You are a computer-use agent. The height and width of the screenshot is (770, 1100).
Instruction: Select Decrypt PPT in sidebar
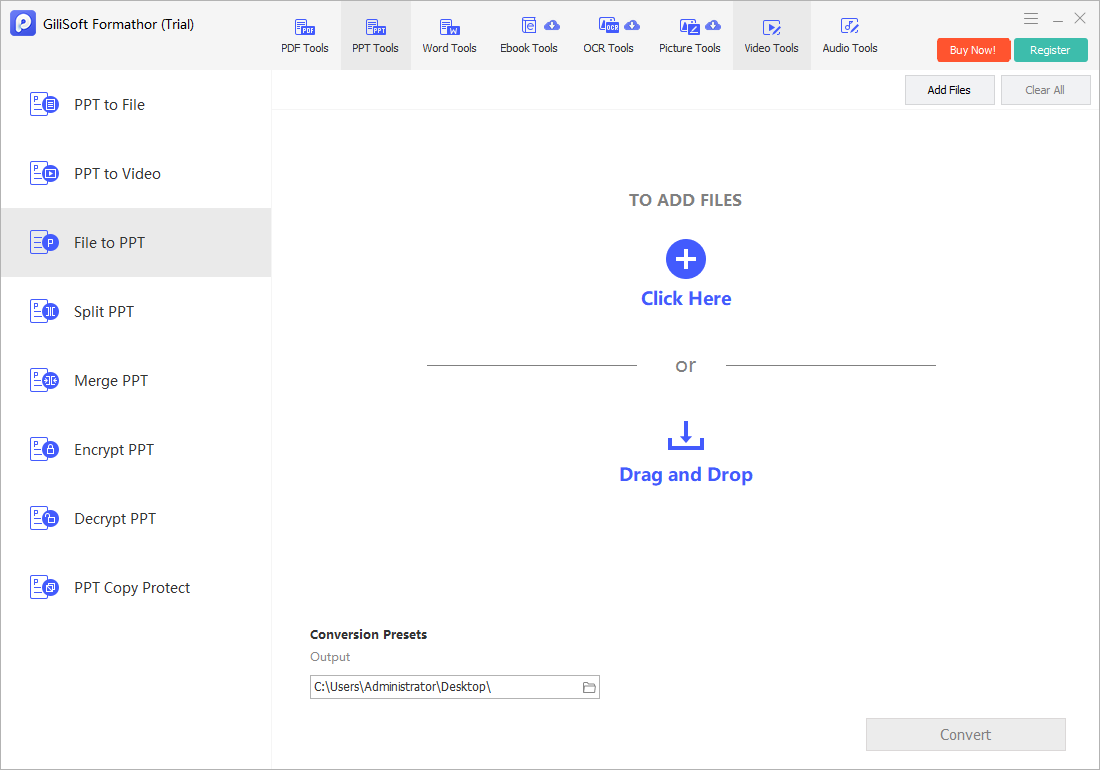136,518
